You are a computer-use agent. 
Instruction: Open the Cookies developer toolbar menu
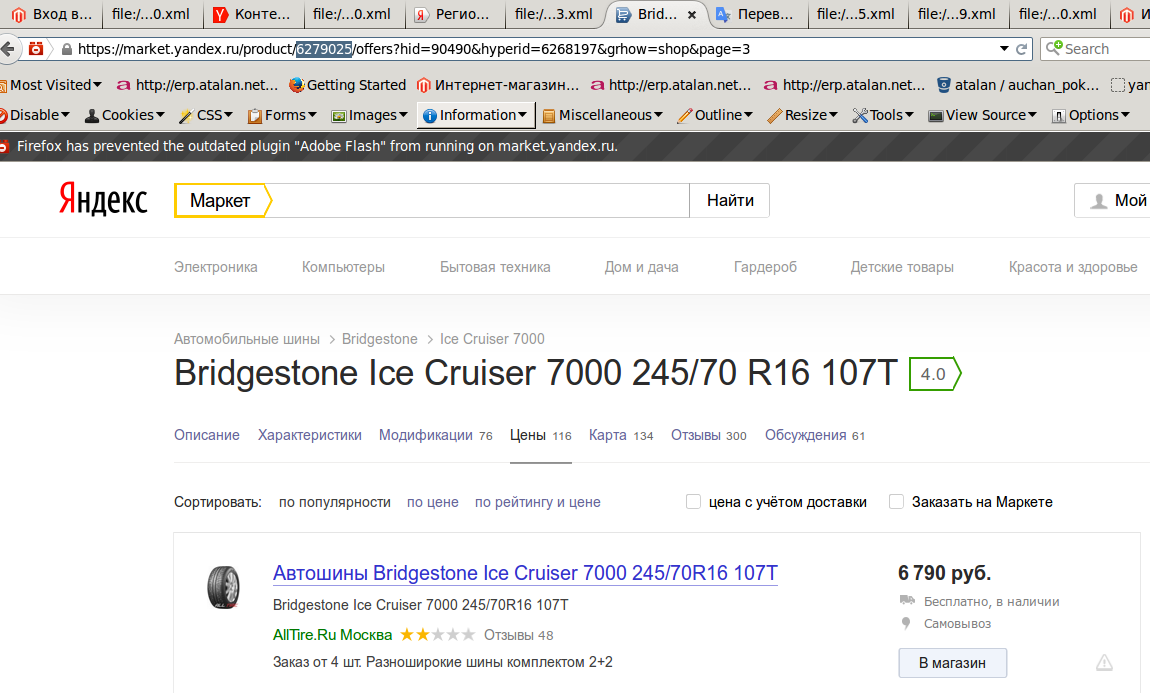[125, 115]
